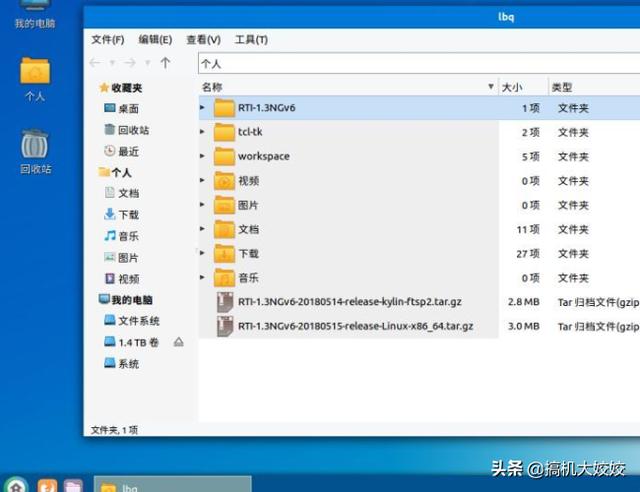Select the 文档 folder icon in list
The height and width of the screenshot is (492, 640).
pyautogui.click(x=224, y=229)
